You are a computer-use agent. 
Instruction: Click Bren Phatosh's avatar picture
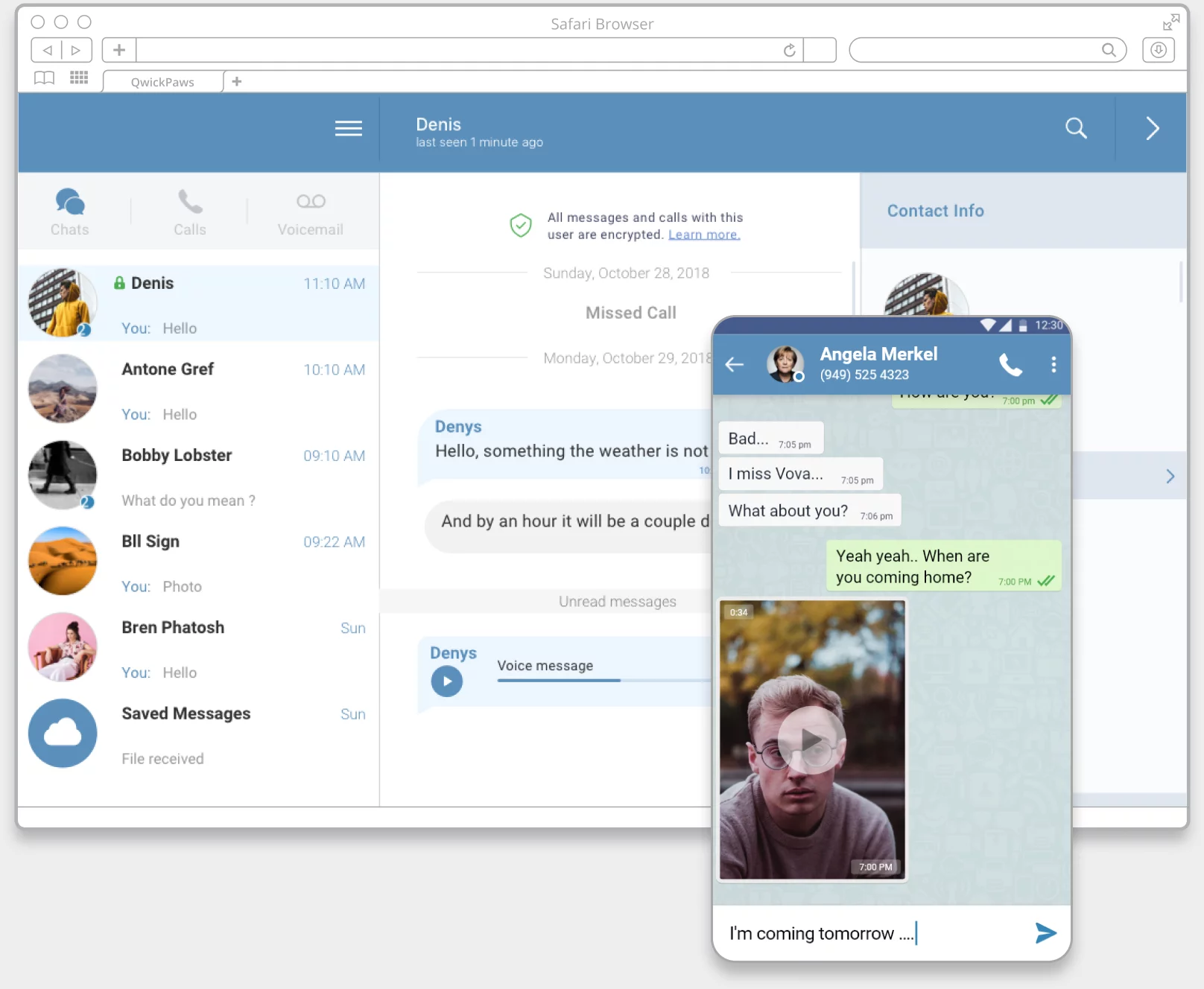point(63,647)
